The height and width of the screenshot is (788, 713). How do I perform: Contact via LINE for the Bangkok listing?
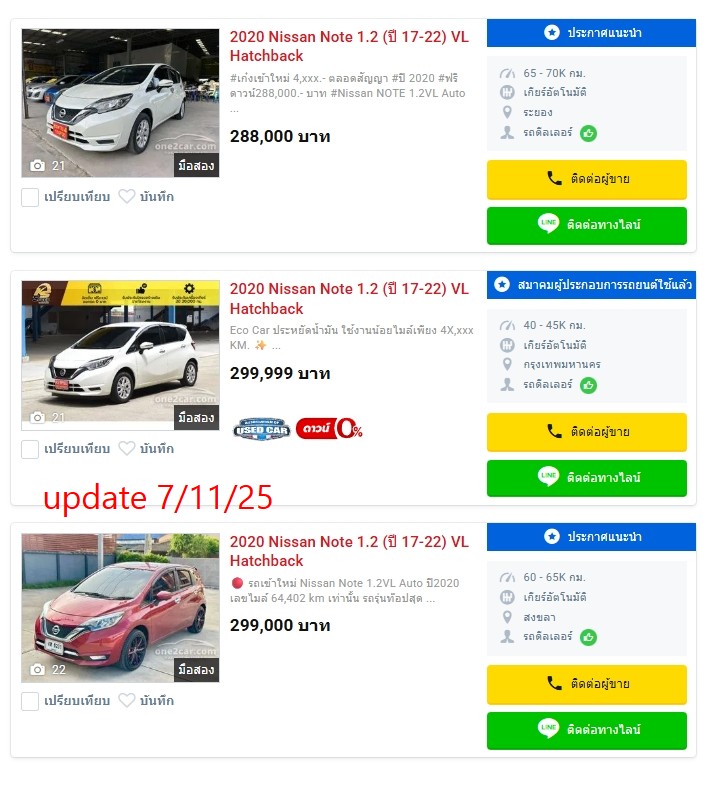coord(586,478)
